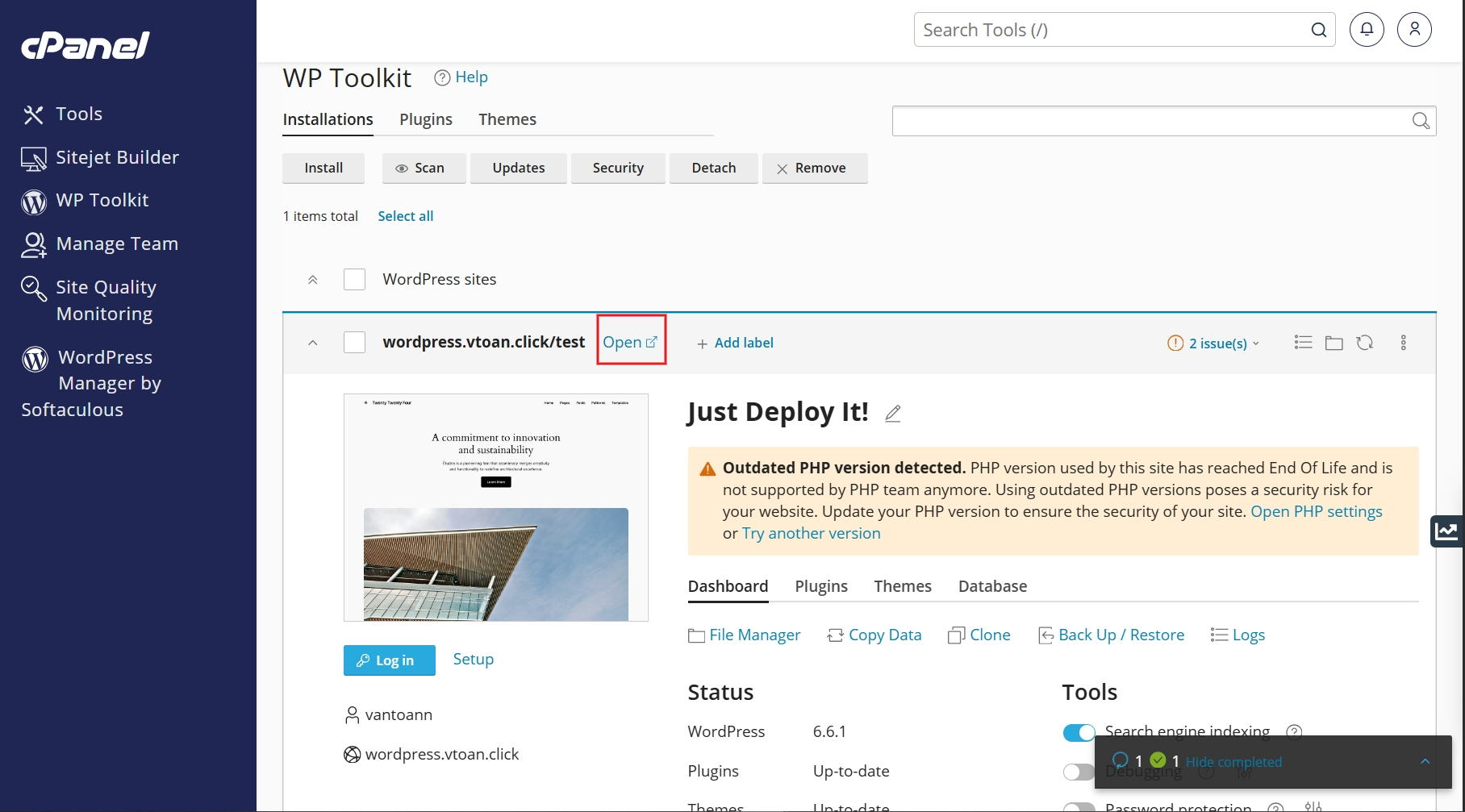Viewport: 1465px width, 812px height.
Task: Click the Security button
Action: click(x=618, y=168)
